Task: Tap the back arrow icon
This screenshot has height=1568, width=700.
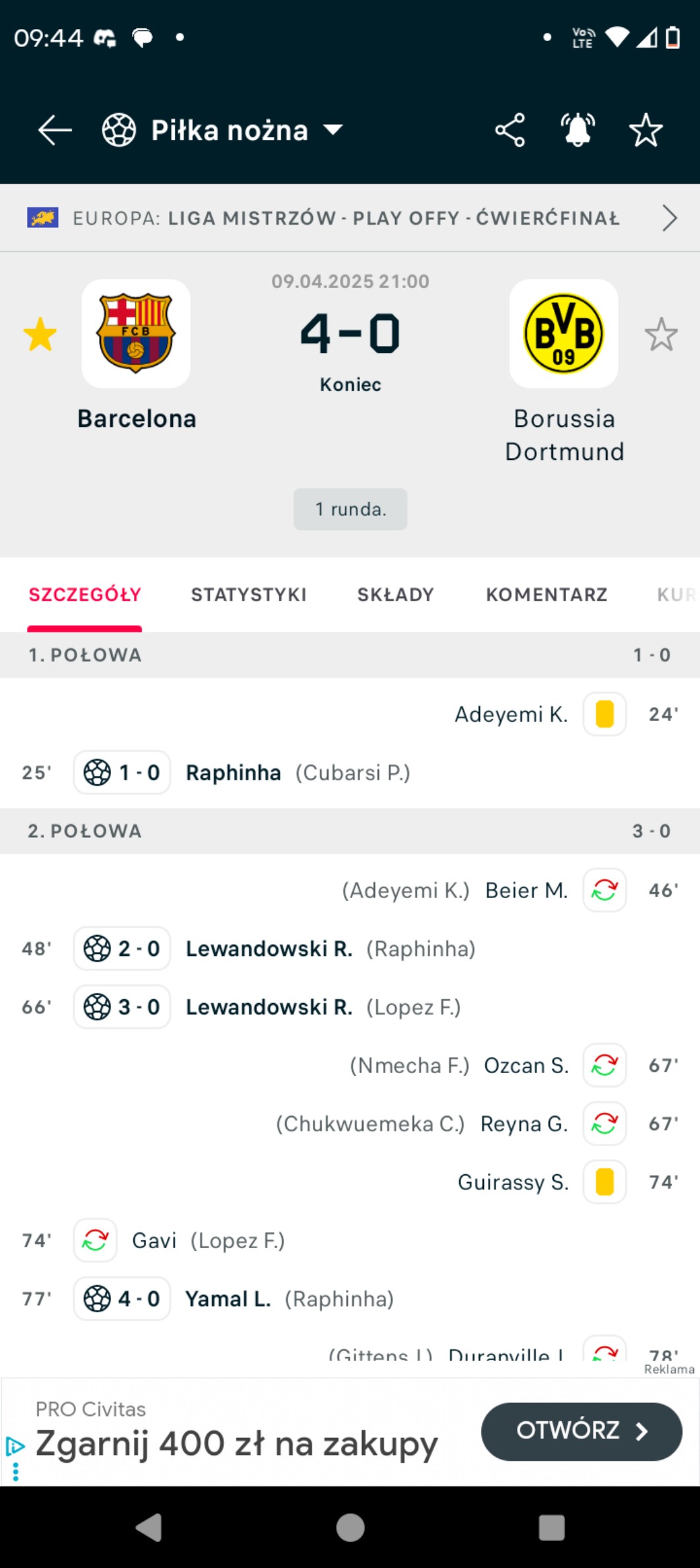Action: (55, 130)
